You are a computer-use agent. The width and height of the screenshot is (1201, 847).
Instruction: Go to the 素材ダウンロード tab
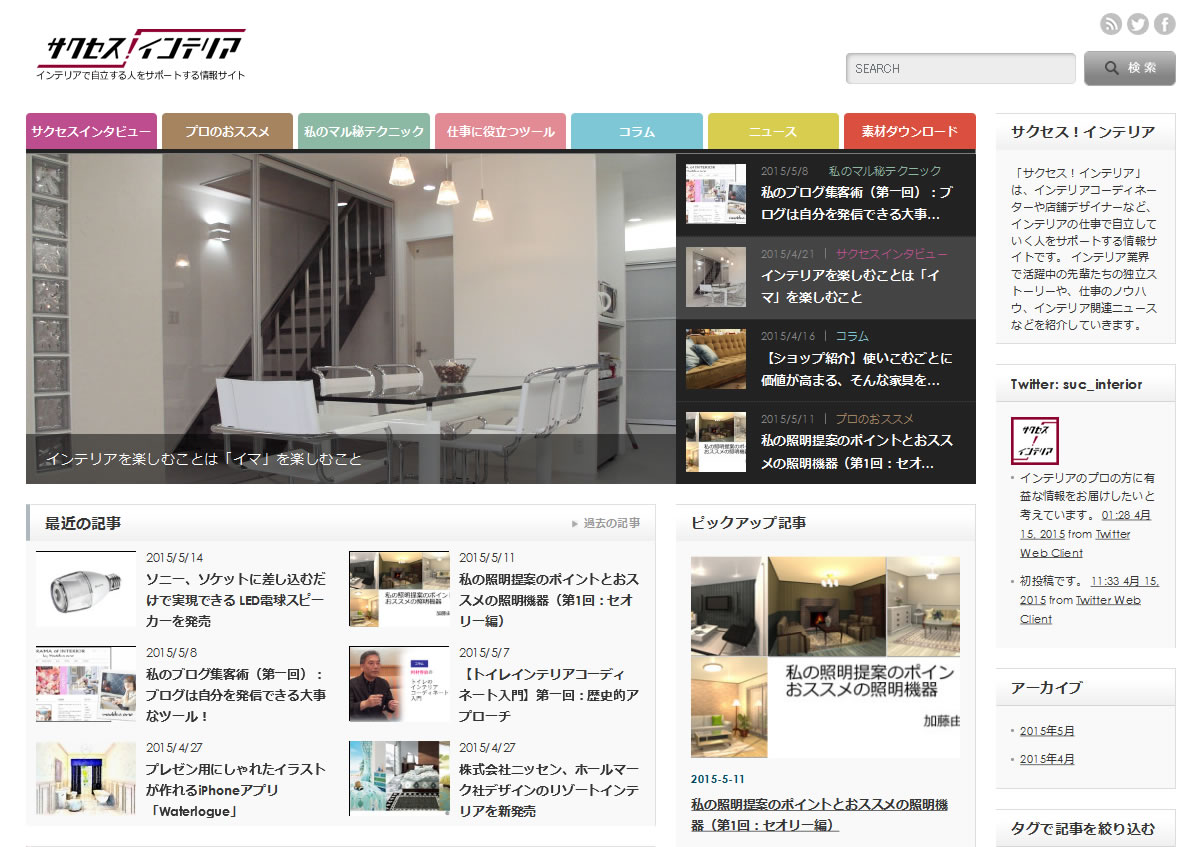pos(909,131)
